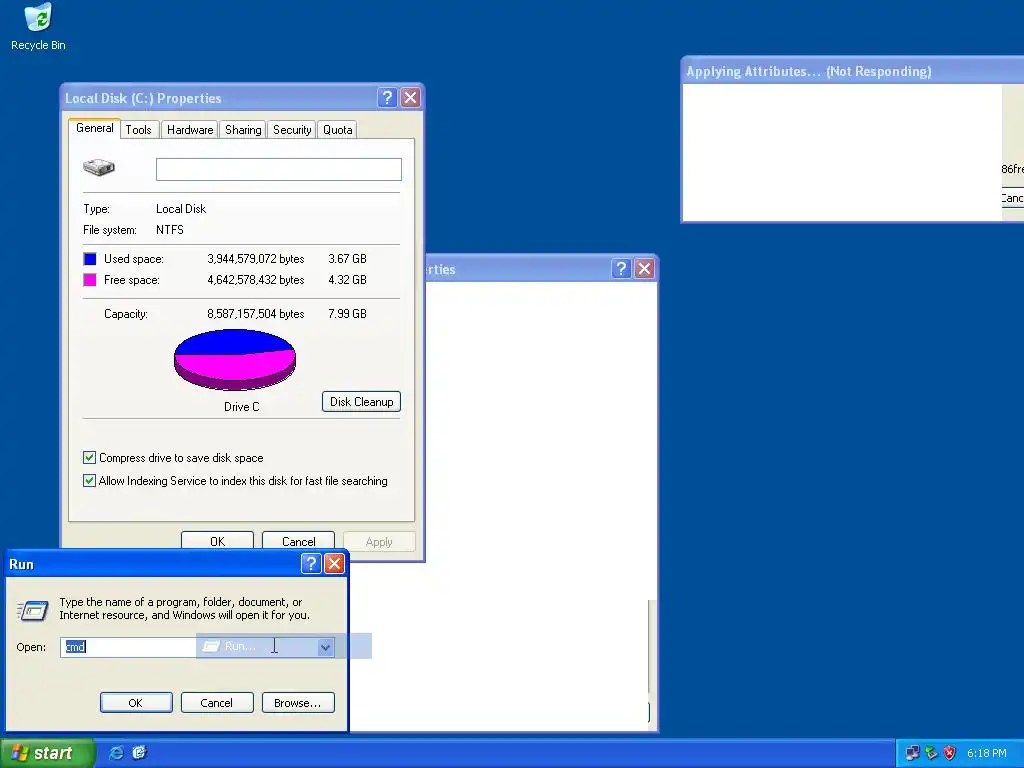Viewport: 1024px width, 768px height.
Task: Click the help button of the background Properties window
Action: point(621,268)
